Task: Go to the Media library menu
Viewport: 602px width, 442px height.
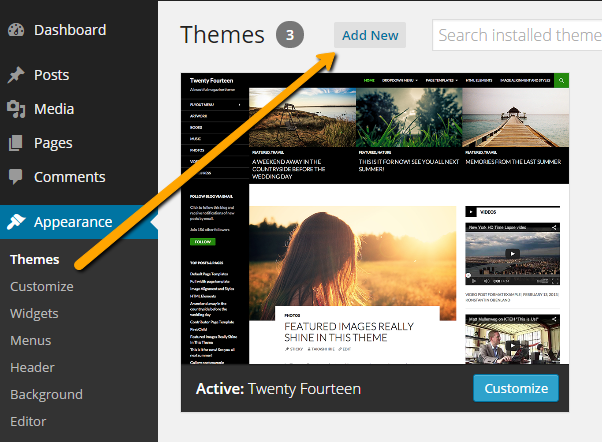Action: tap(54, 109)
